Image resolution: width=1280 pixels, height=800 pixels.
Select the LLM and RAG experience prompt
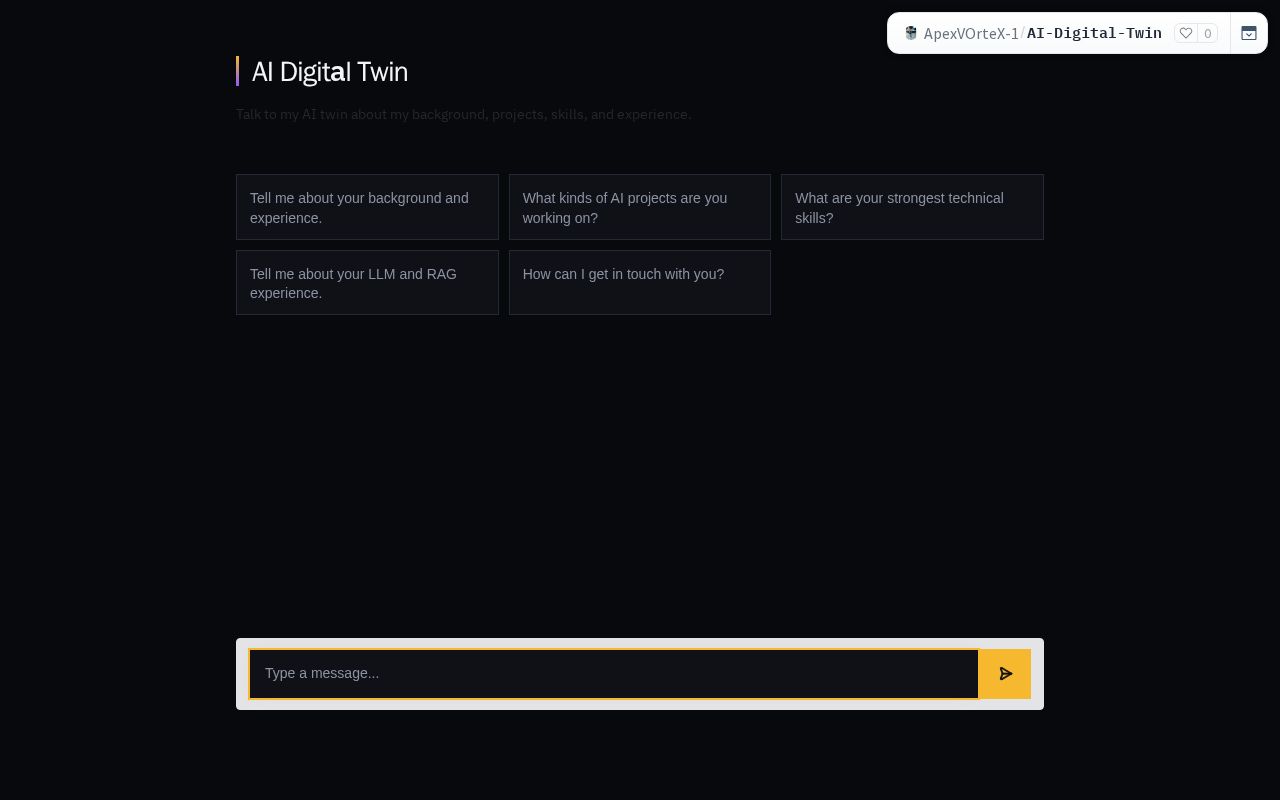[367, 283]
